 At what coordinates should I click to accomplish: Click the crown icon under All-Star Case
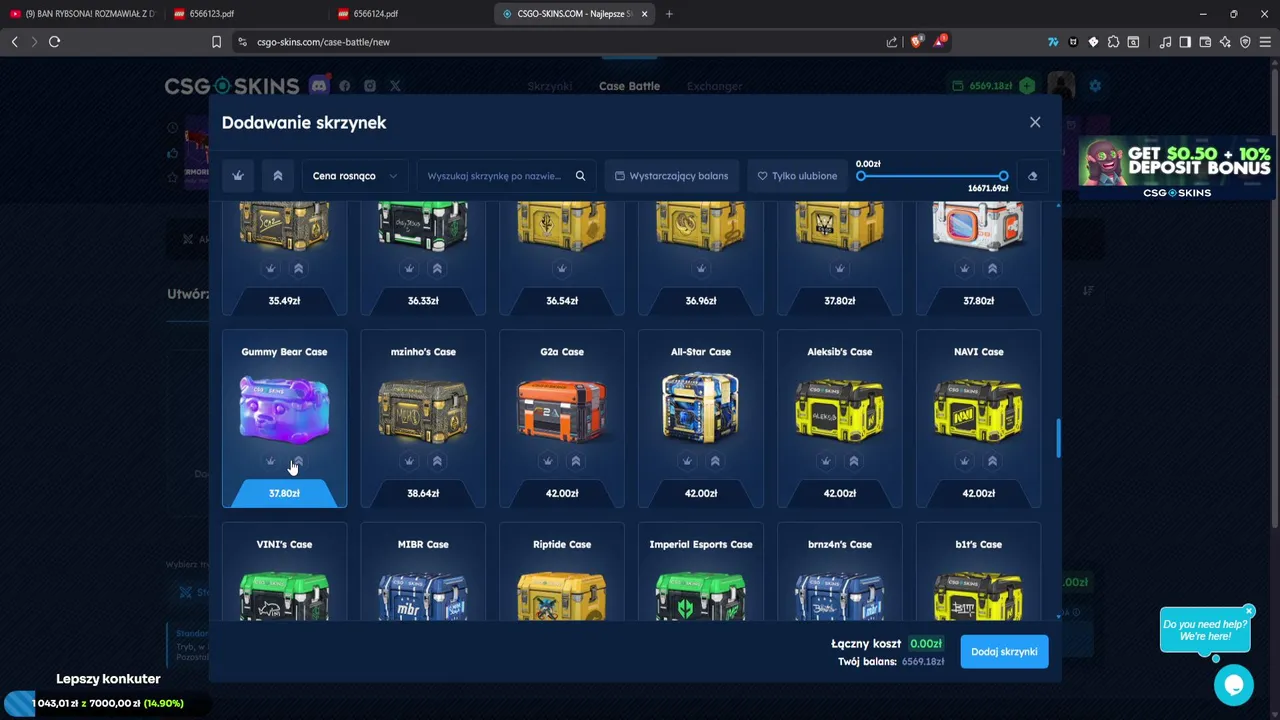pos(687,461)
